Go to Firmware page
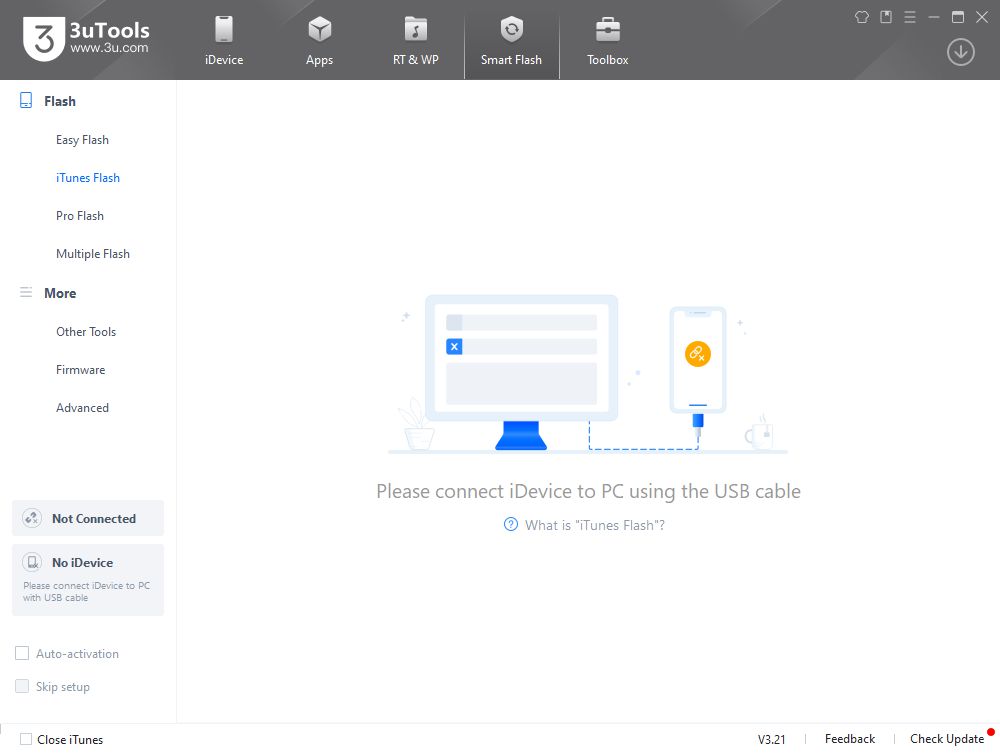This screenshot has height=754, width=1000. click(80, 370)
